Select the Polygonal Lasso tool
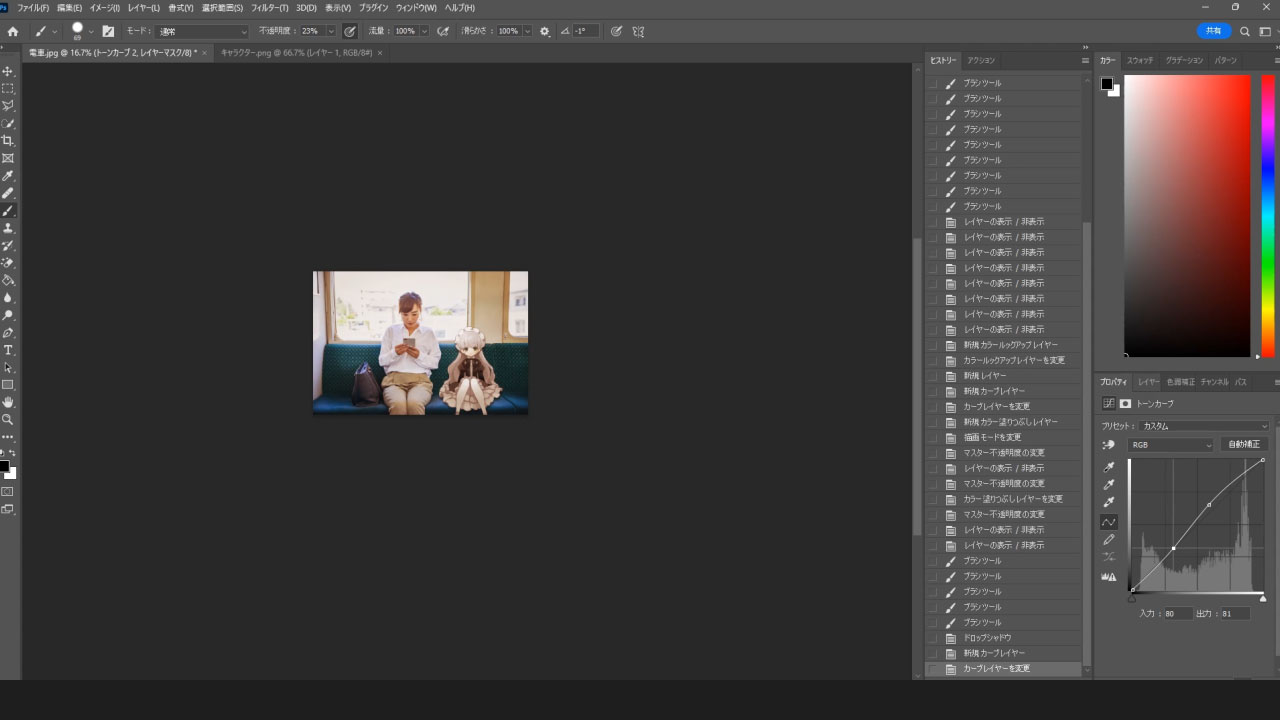 pyautogui.click(x=8, y=105)
